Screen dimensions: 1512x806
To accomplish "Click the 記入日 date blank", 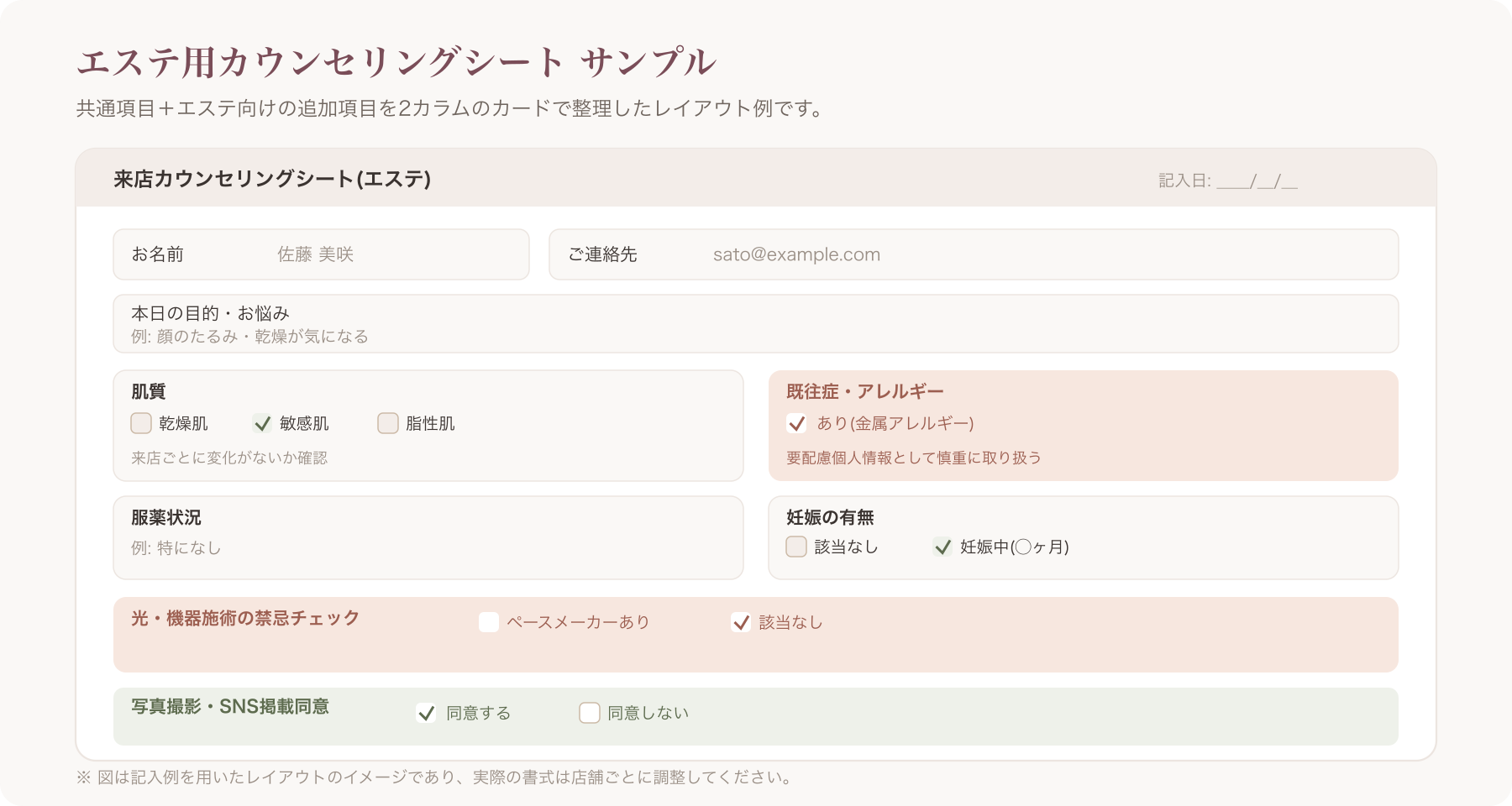I will tap(1257, 181).
